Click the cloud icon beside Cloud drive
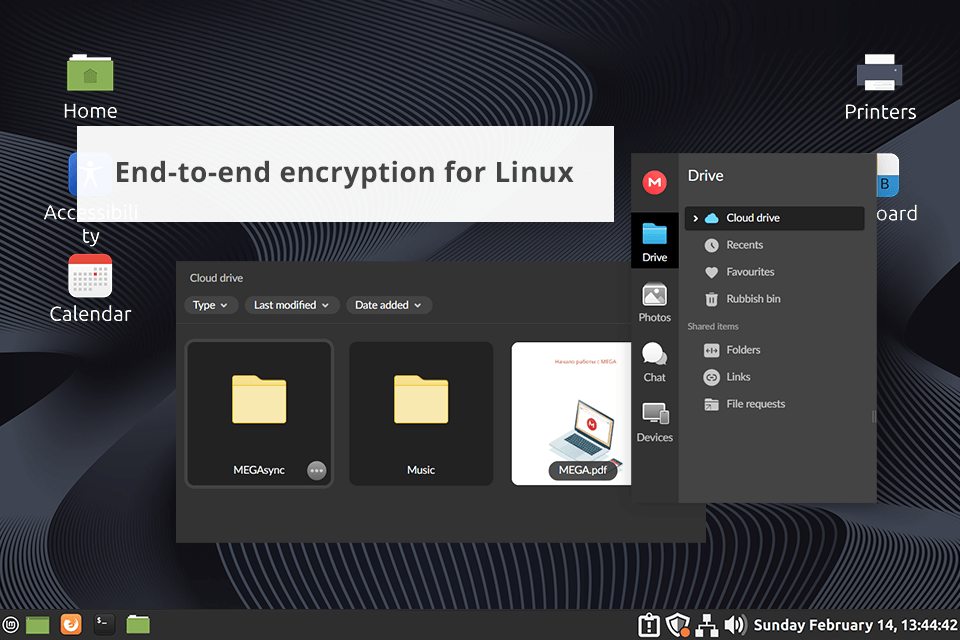 point(711,218)
